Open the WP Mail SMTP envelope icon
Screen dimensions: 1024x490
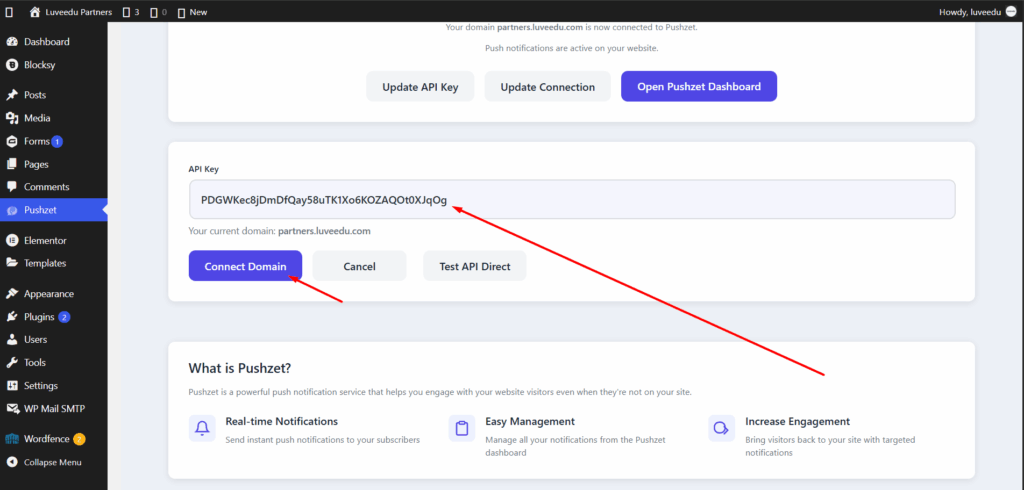click(12, 408)
